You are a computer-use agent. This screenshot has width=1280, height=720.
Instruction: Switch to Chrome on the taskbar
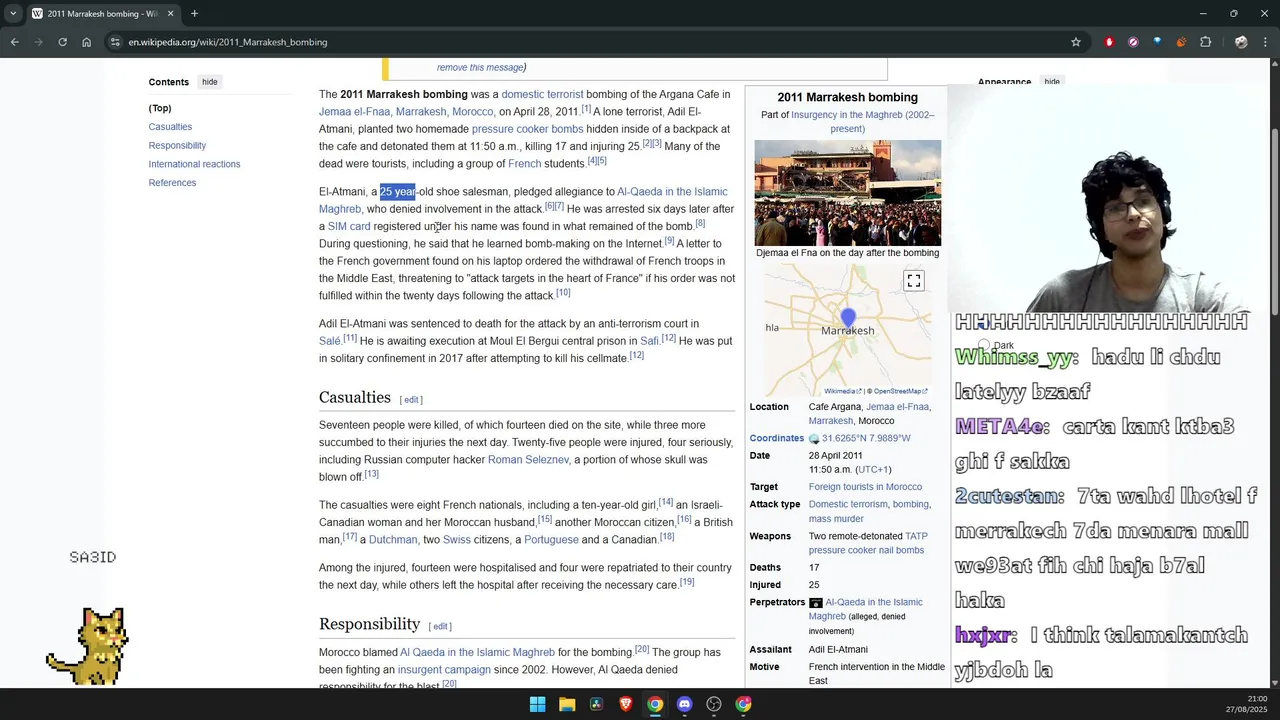click(x=655, y=704)
